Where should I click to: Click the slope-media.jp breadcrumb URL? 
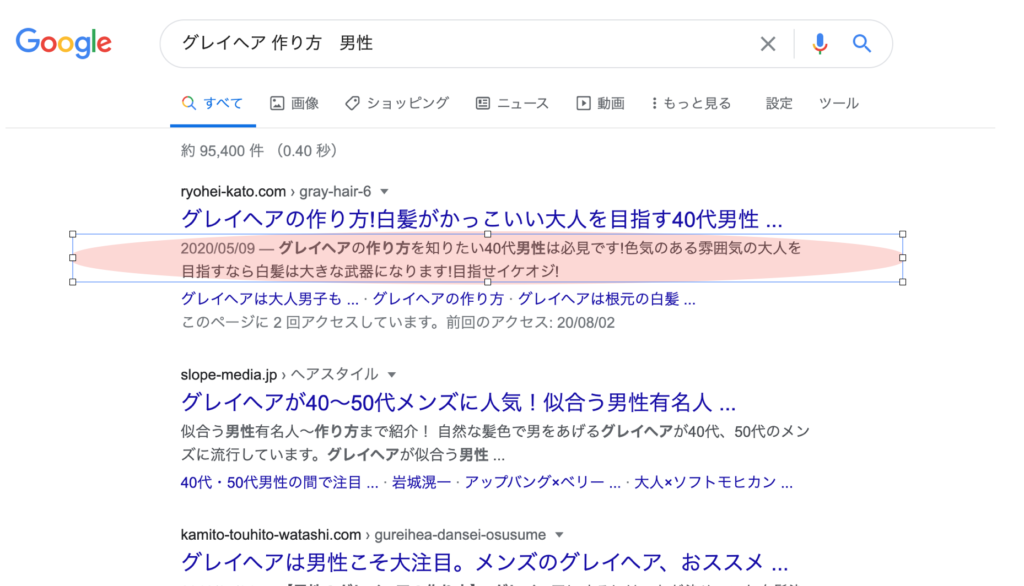280,375
